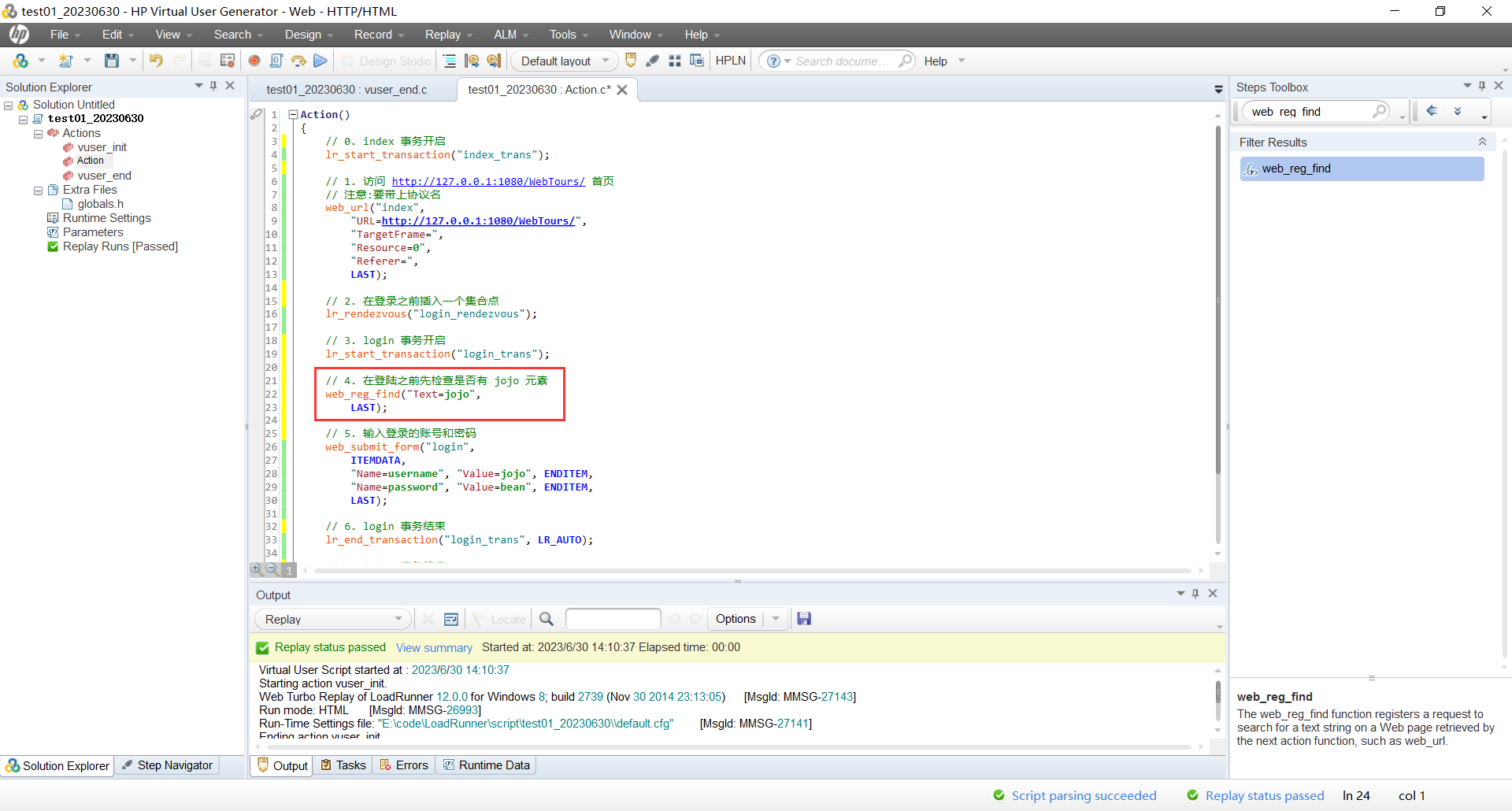Screen dimensions: 1512x811
Task: Start recording with the red Record button
Action: pos(254,61)
